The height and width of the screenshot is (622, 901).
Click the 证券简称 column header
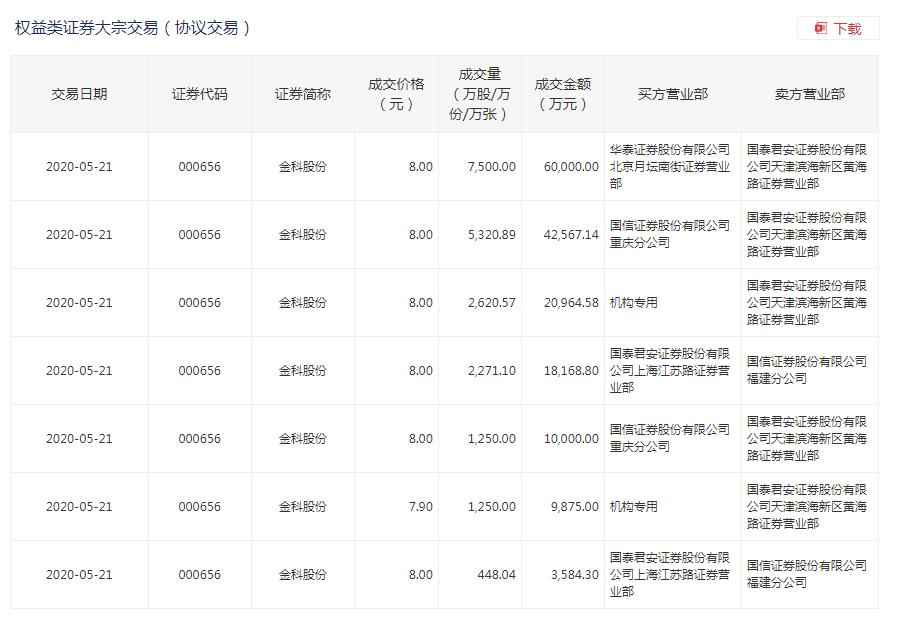pyautogui.click(x=303, y=94)
